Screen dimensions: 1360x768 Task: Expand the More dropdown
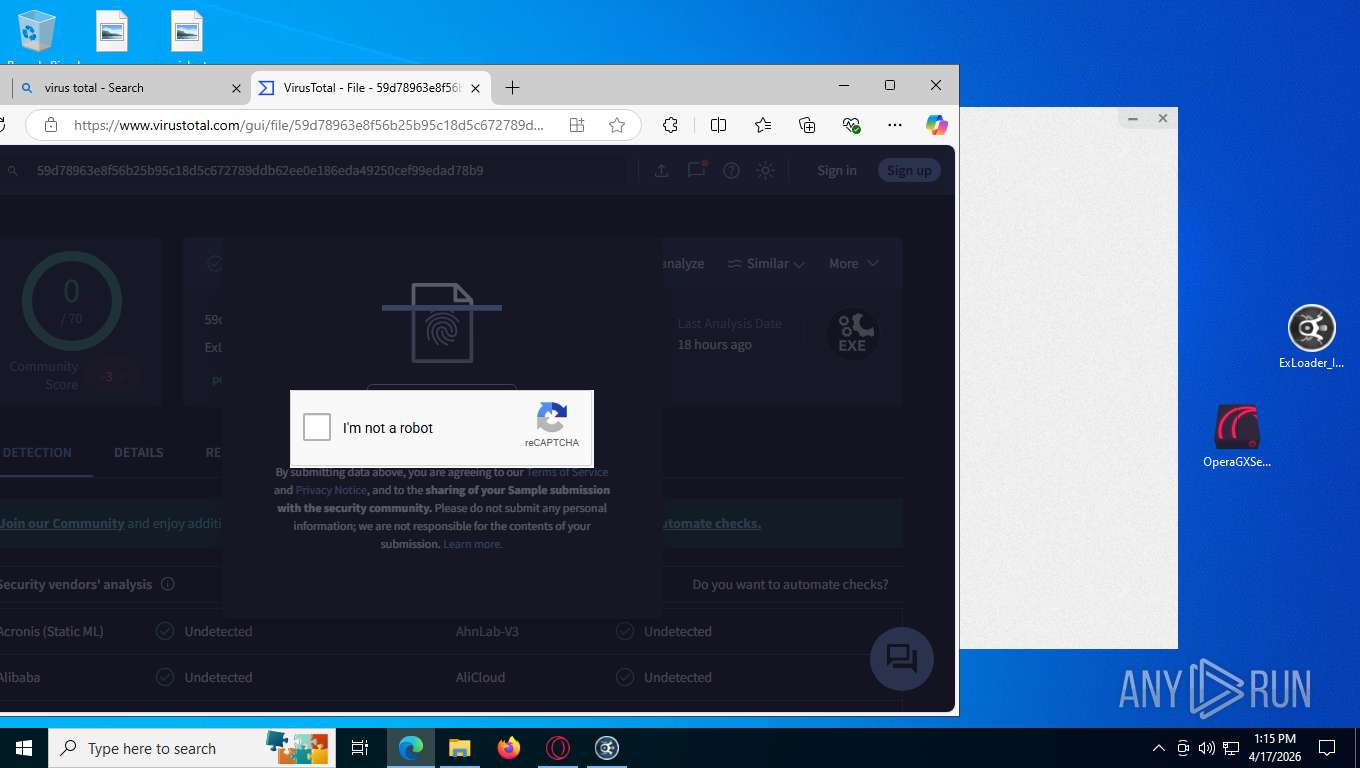pos(854,264)
